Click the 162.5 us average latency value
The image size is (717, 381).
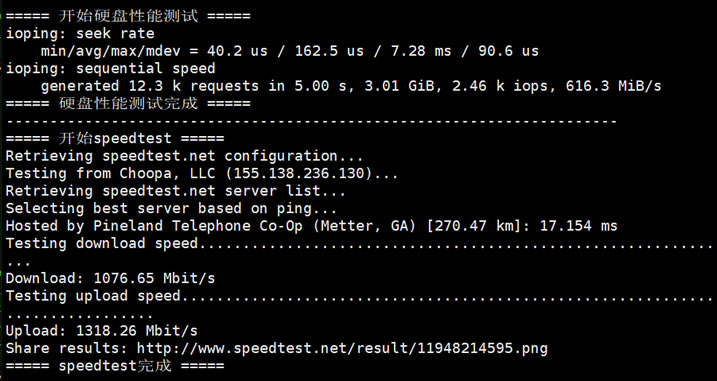[x=329, y=51]
